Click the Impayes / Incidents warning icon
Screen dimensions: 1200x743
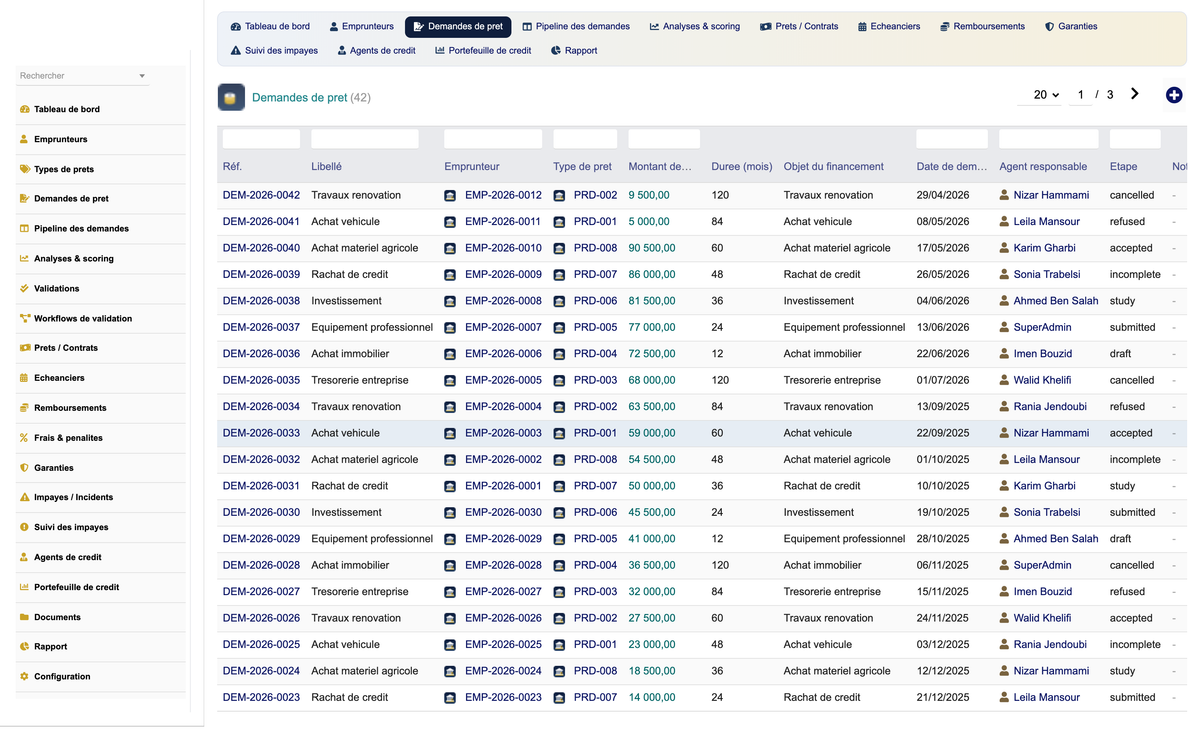coord(24,497)
